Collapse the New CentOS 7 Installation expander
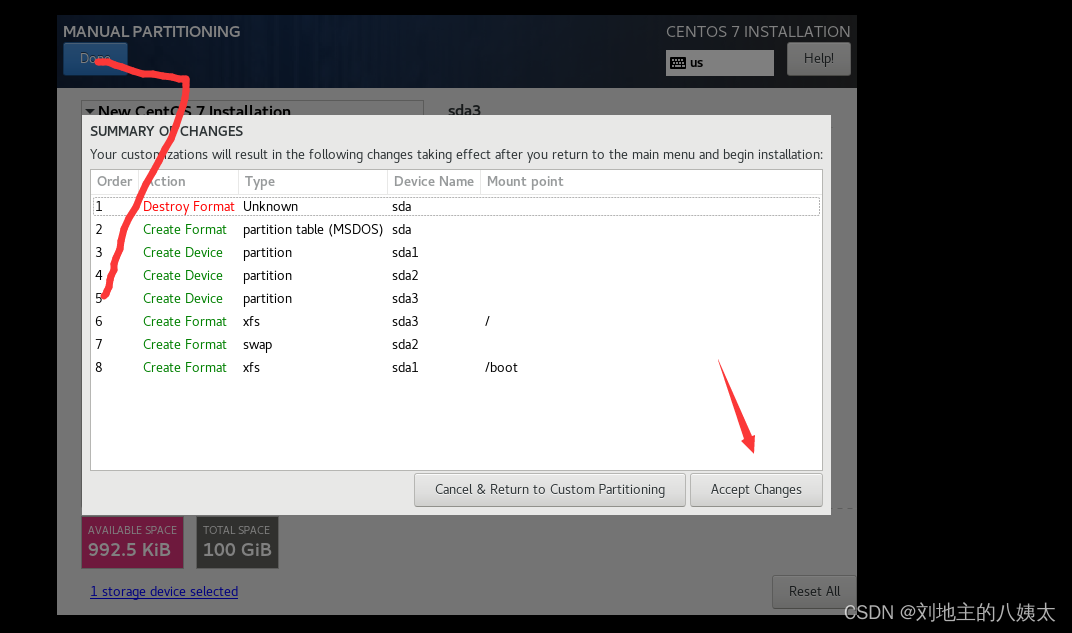This screenshot has height=633, width=1072. [90, 111]
